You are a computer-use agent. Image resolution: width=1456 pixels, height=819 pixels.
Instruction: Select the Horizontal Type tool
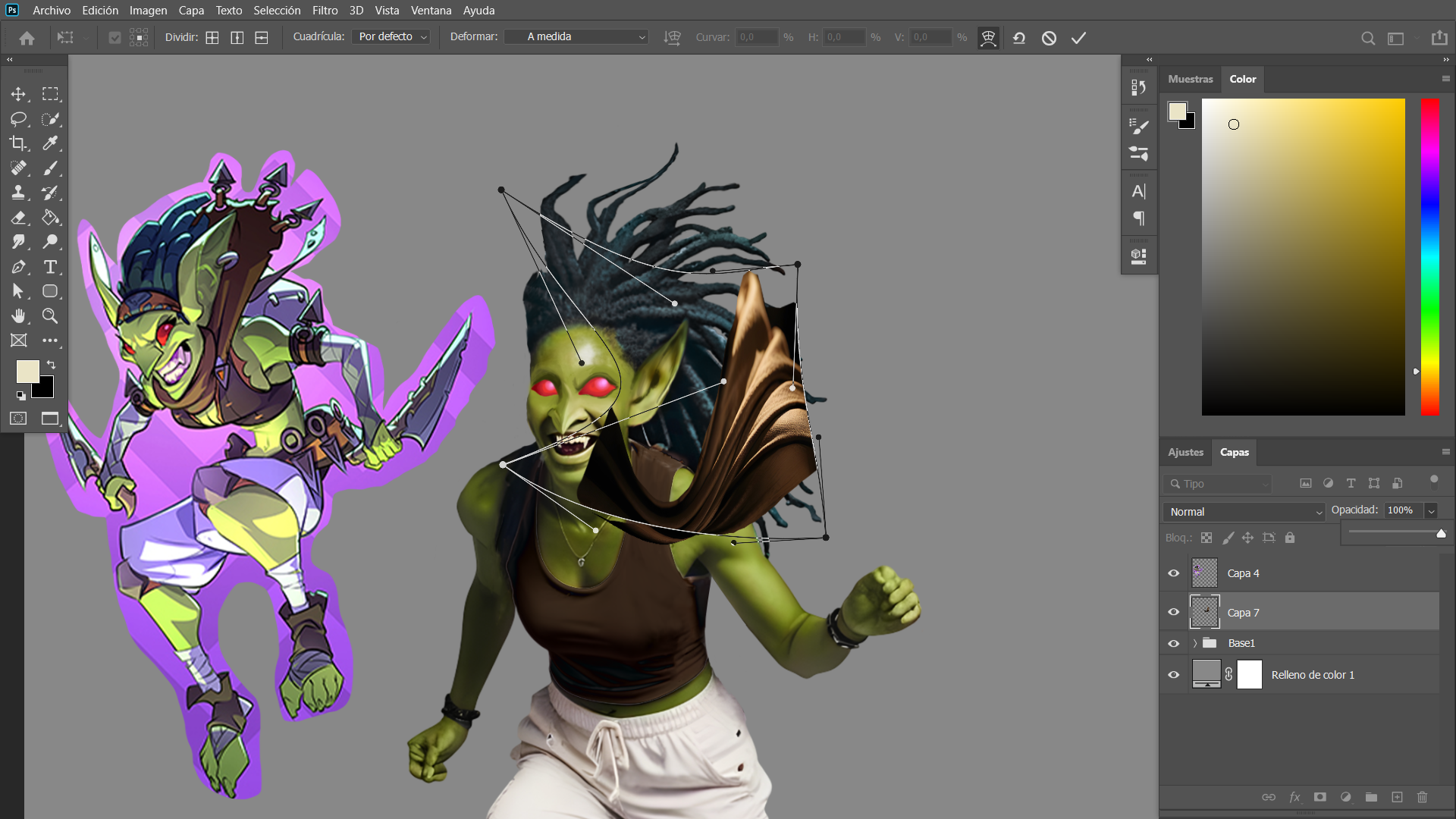click(x=50, y=267)
